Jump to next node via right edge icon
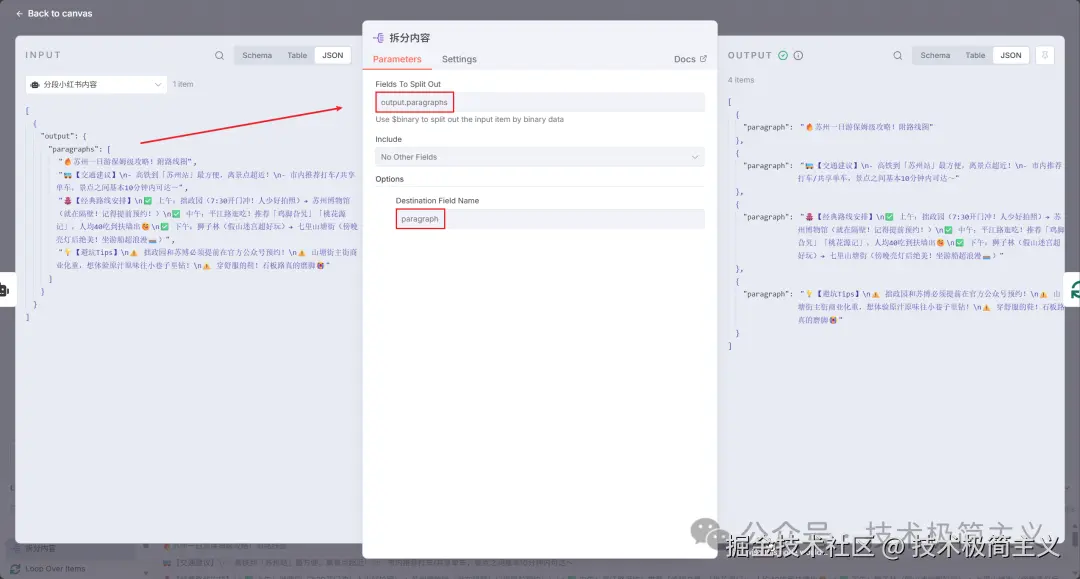The image size is (1080, 579). point(1073,290)
